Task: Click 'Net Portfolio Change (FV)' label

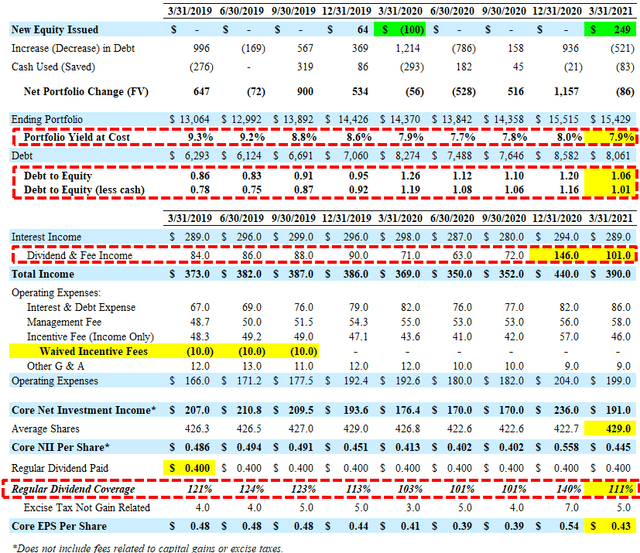Action: (x=86, y=91)
